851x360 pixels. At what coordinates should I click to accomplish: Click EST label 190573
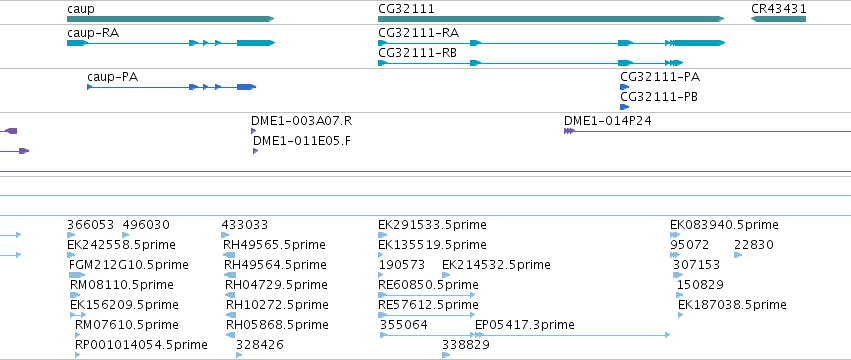coord(402,265)
